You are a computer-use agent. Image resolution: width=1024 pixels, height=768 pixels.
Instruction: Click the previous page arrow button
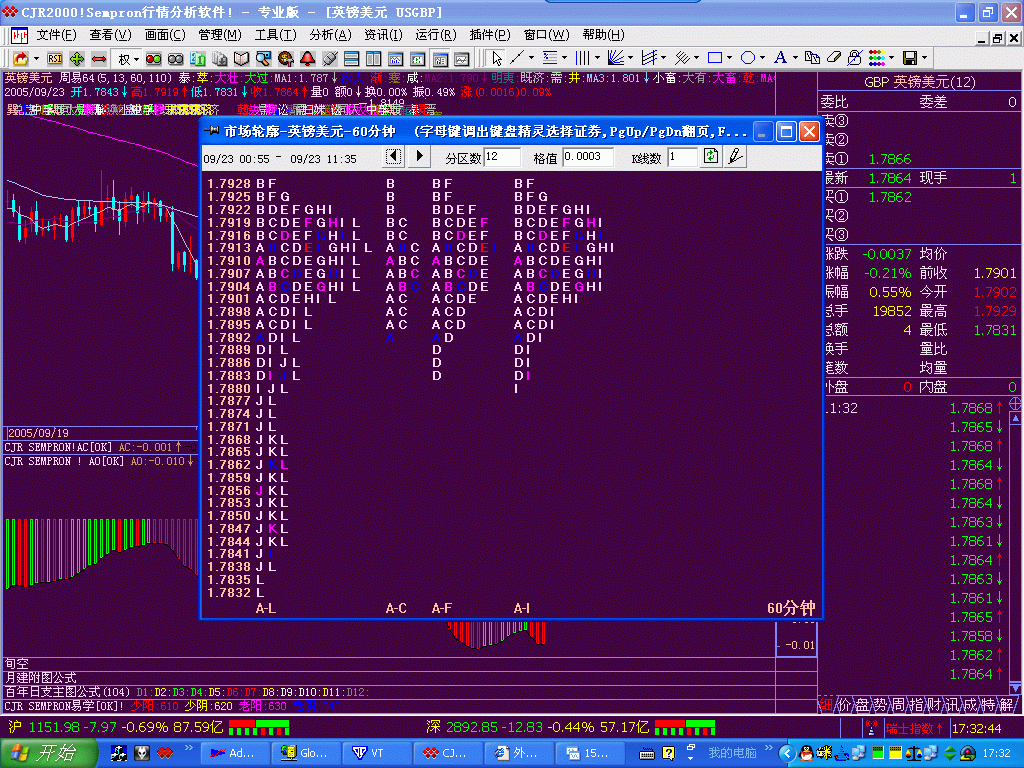394,156
